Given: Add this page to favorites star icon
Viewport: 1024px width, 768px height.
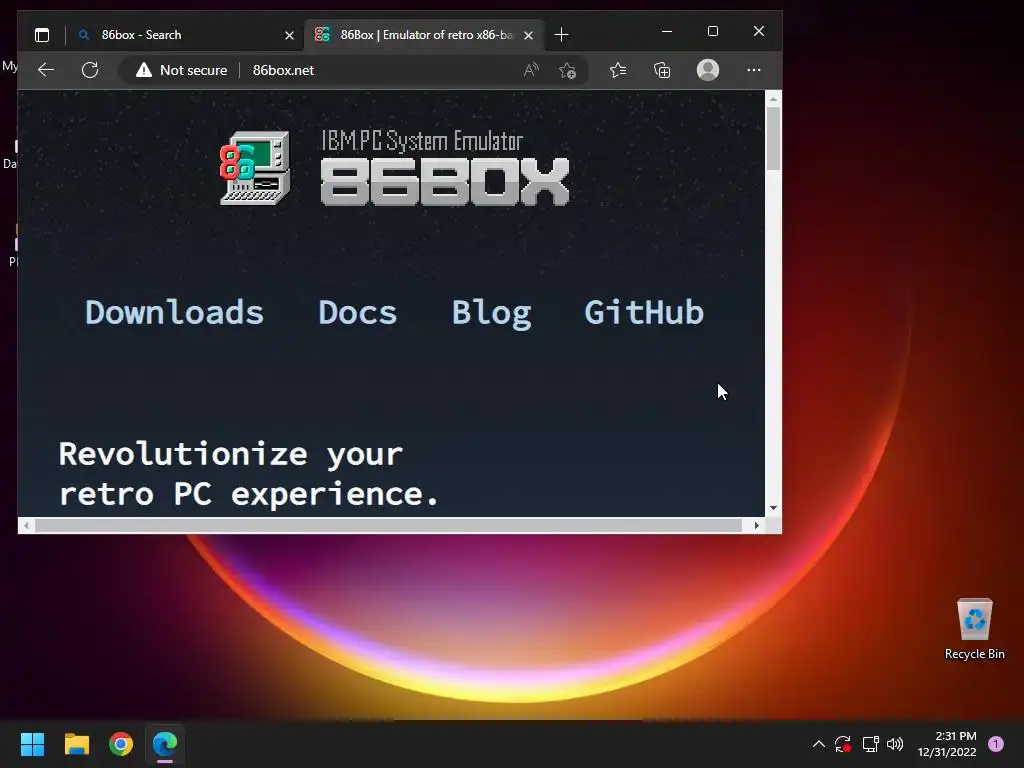Looking at the screenshot, I should tap(568, 70).
